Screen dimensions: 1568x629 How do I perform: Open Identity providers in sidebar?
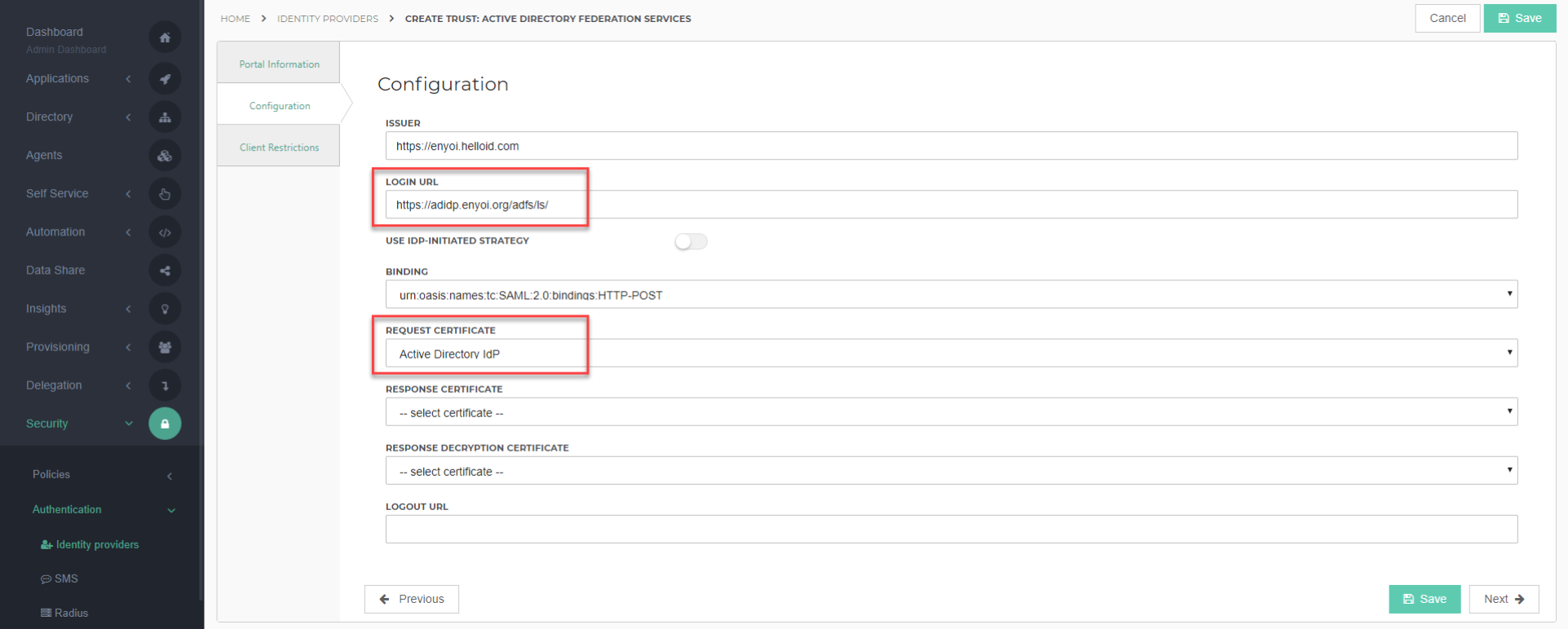click(90, 544)
